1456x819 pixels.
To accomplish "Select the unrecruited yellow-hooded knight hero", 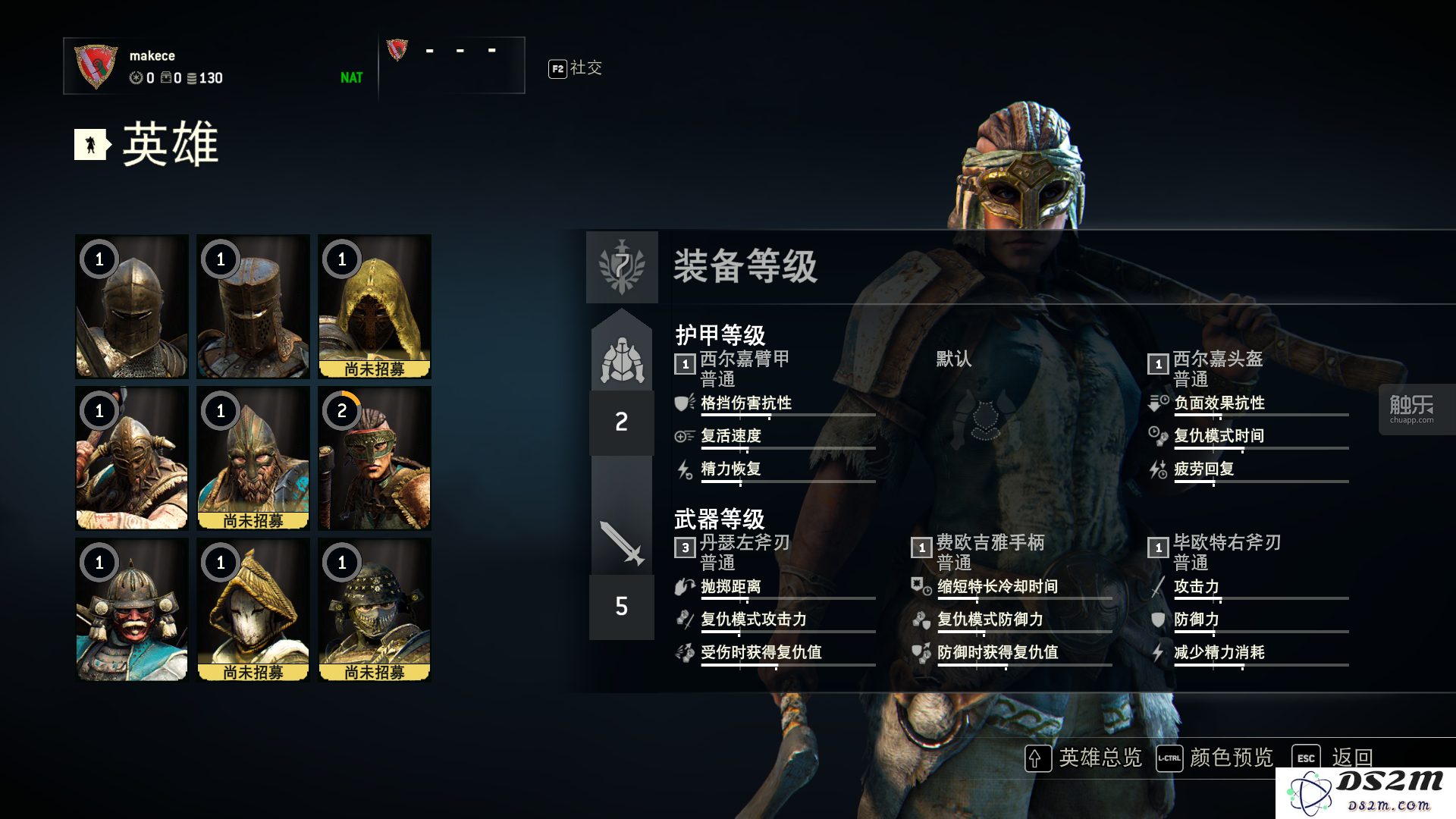I will click(x=375, y=306).
